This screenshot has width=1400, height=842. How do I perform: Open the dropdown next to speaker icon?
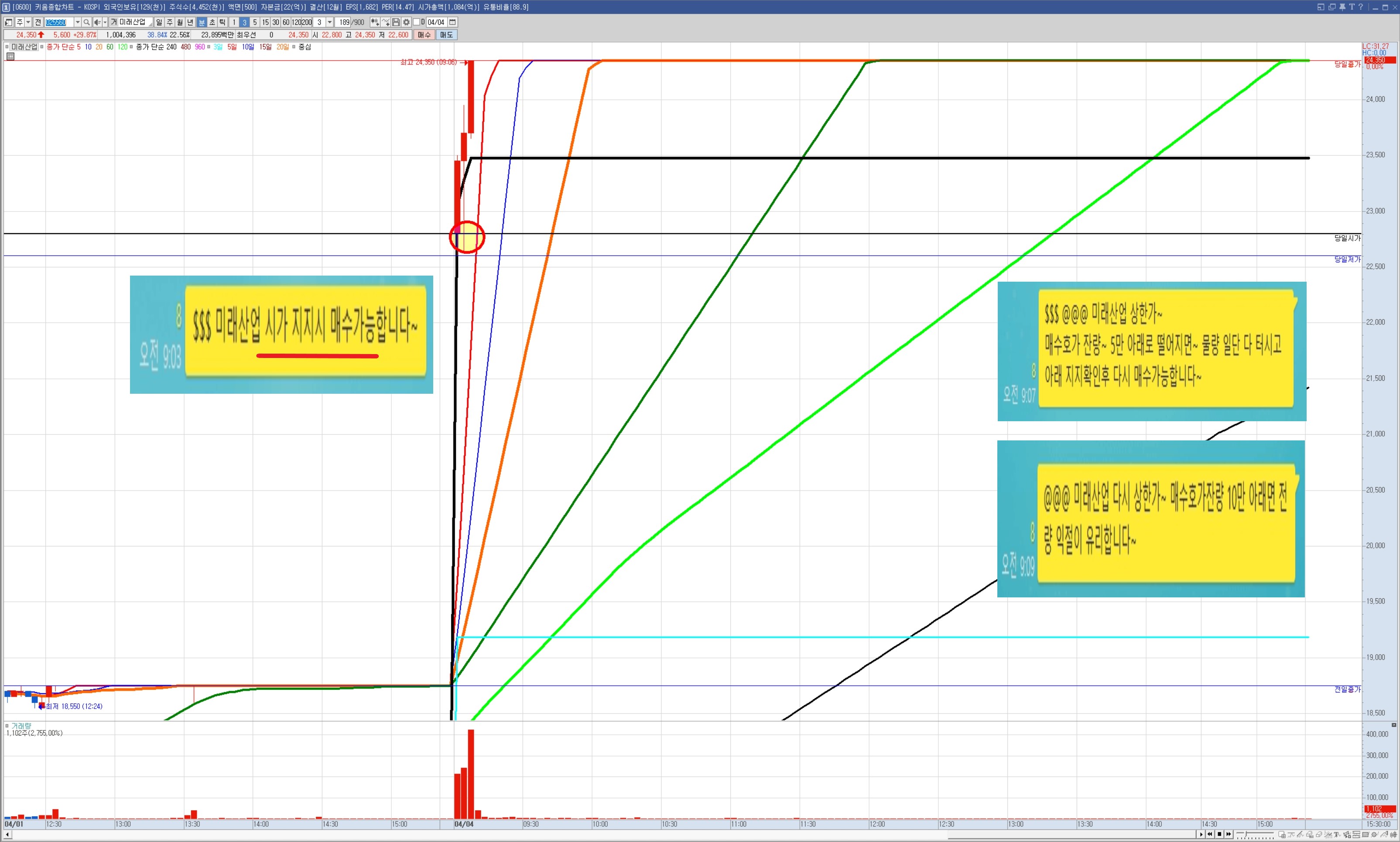tap(105, 22)
